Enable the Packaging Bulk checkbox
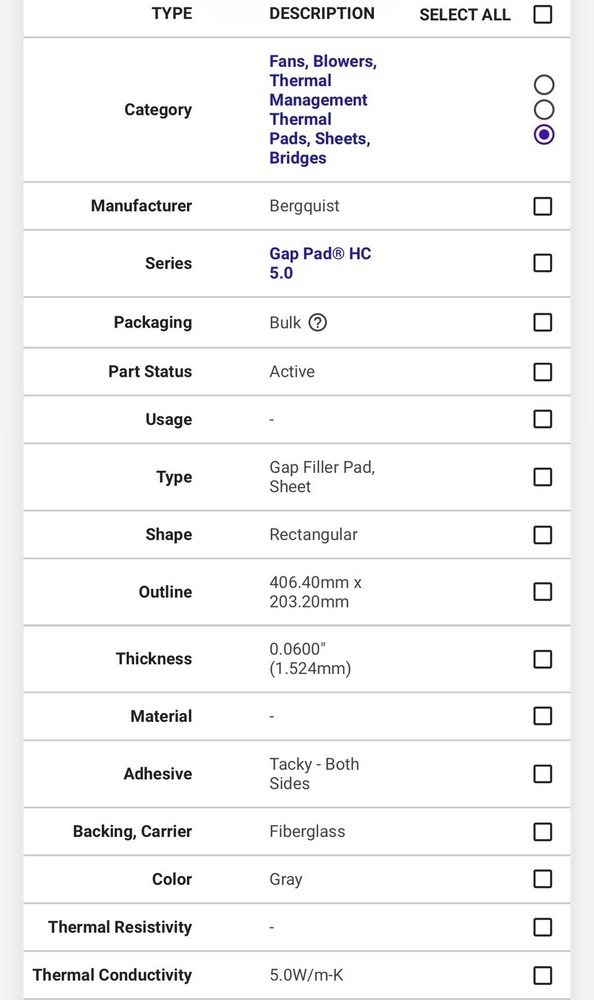The height and width of the screenshot is (1000, 594). pyautogui.click(x=542, y=322)
